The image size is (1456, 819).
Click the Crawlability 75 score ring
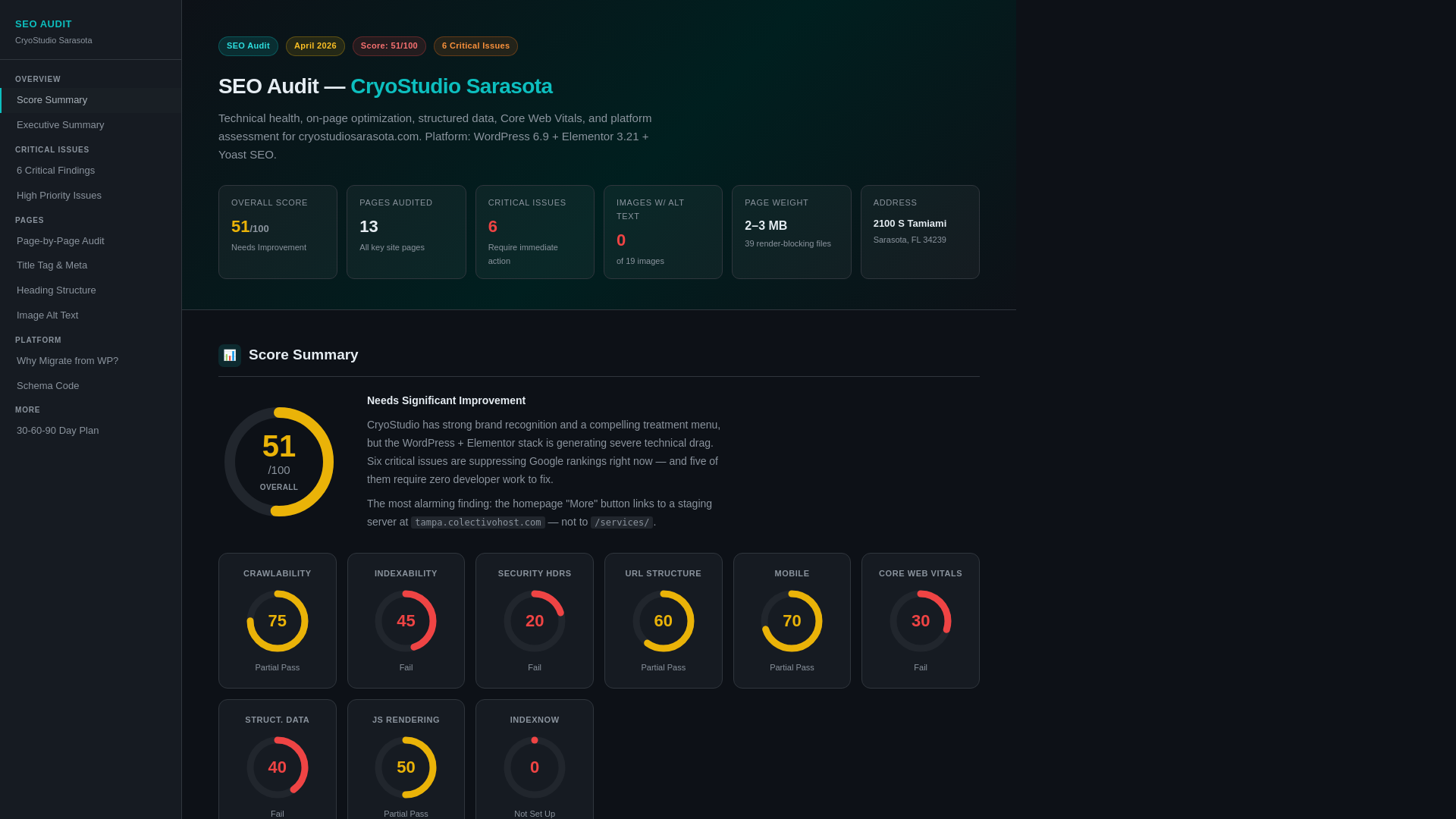coord(278,621)
